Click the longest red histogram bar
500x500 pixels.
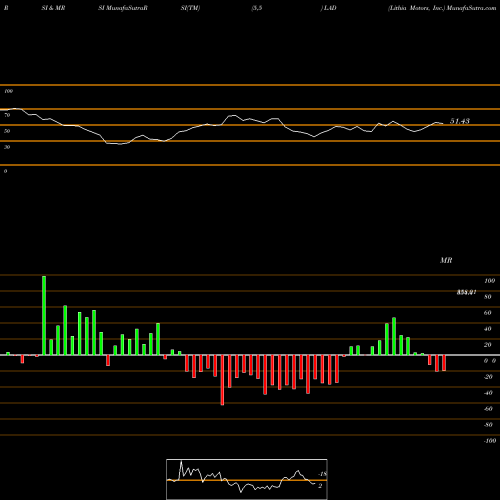click(x=222, y=380)
